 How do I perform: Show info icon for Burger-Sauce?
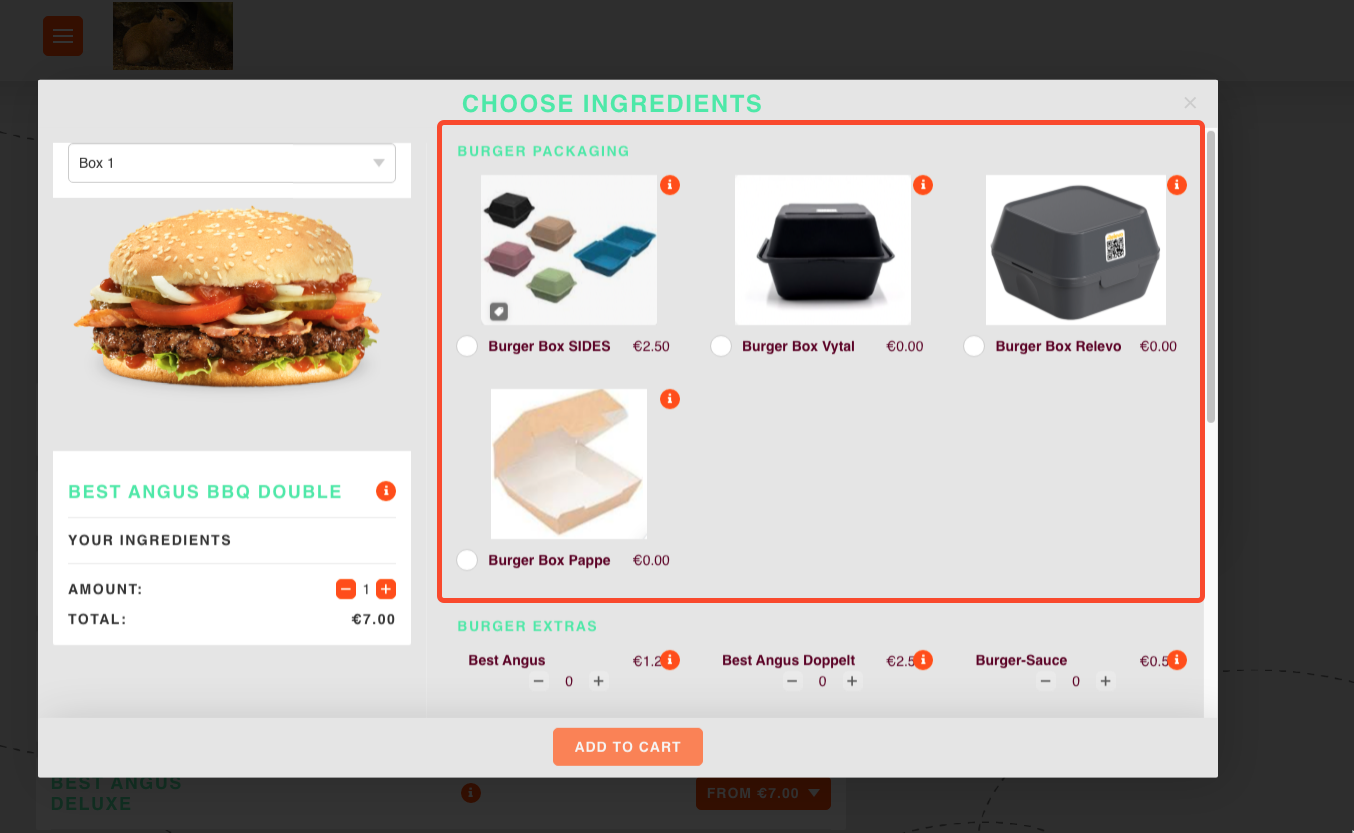tap(1177, 660)
